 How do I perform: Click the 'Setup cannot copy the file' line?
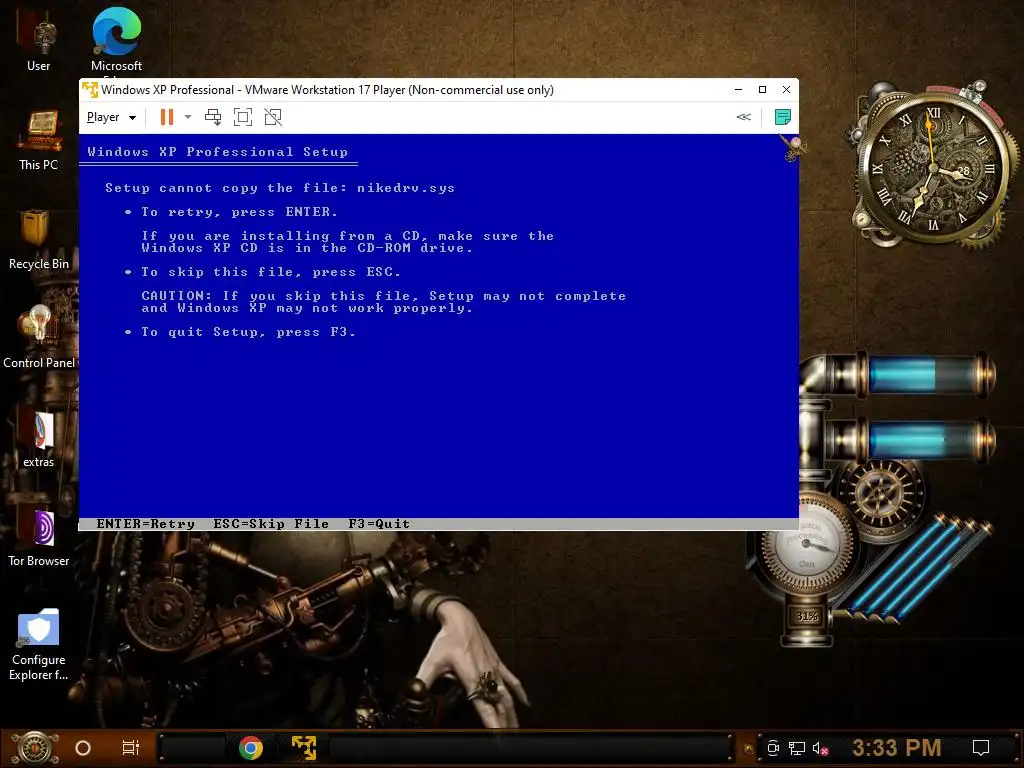[x=280, y=188]
